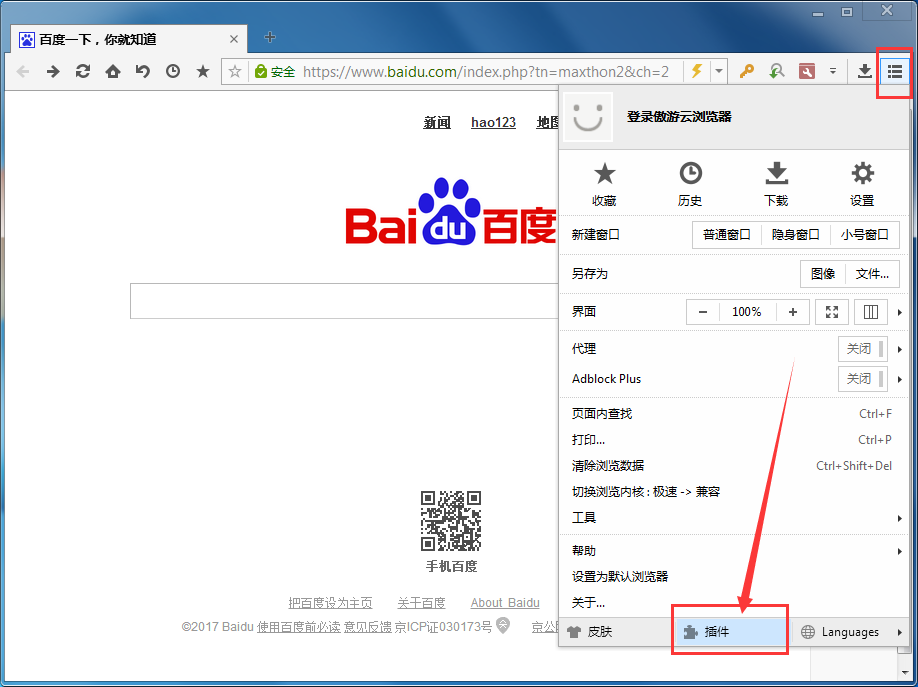Click 登录傲游云浏览器 to sign in
This screenshot has height=687, width=918.
pyautogui.click(x=679, y=117)
